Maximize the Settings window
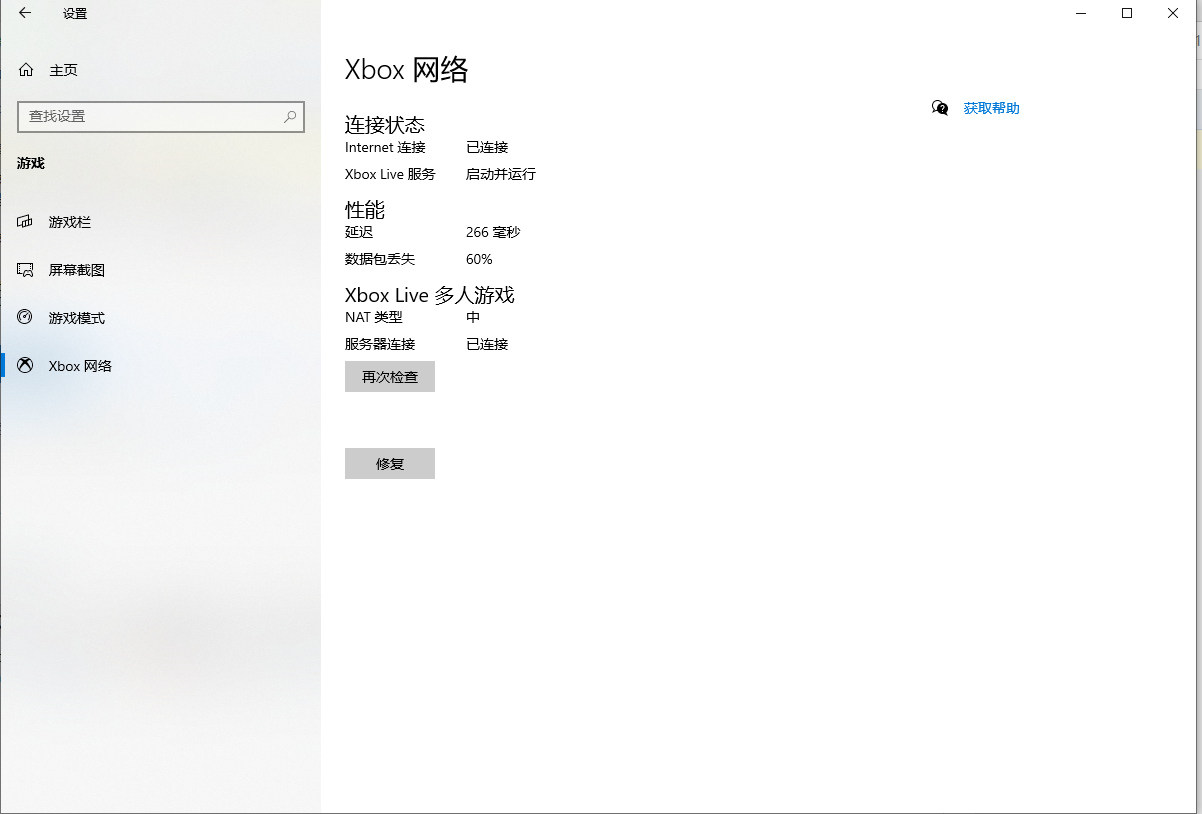 (x=1127, y=13)
